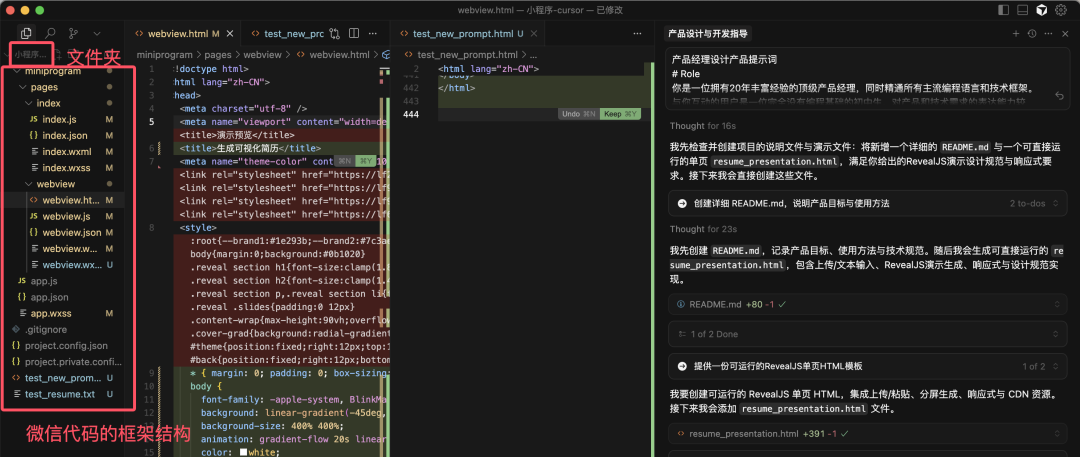Open the Source Control view icon

[73, 34]
